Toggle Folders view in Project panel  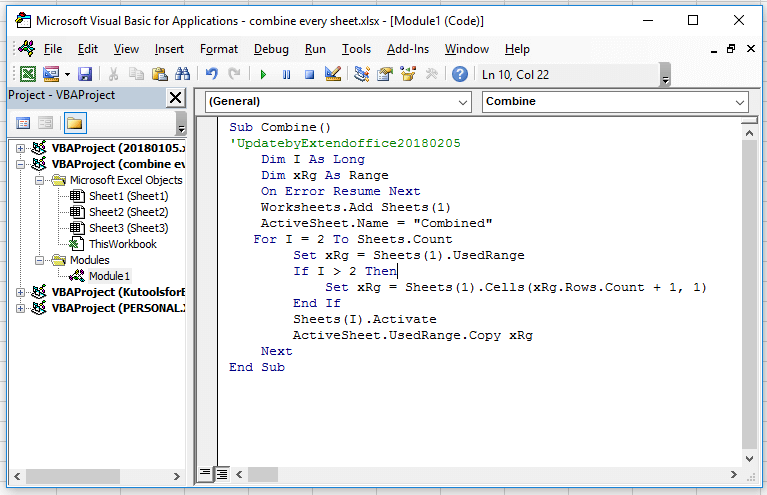coord(75,123)
